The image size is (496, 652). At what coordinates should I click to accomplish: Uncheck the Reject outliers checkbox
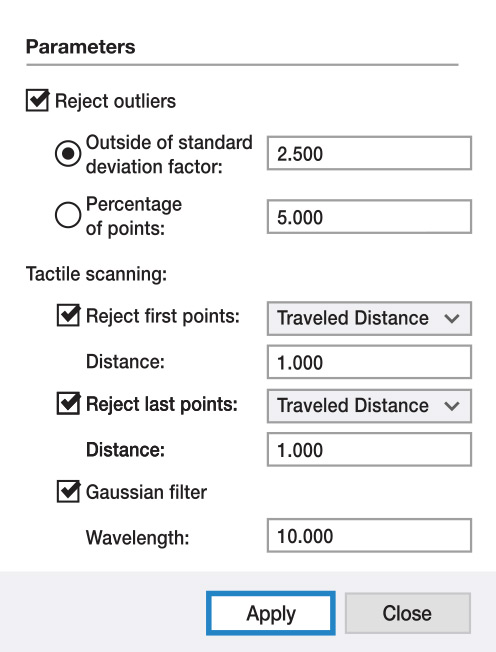(37, 101)
